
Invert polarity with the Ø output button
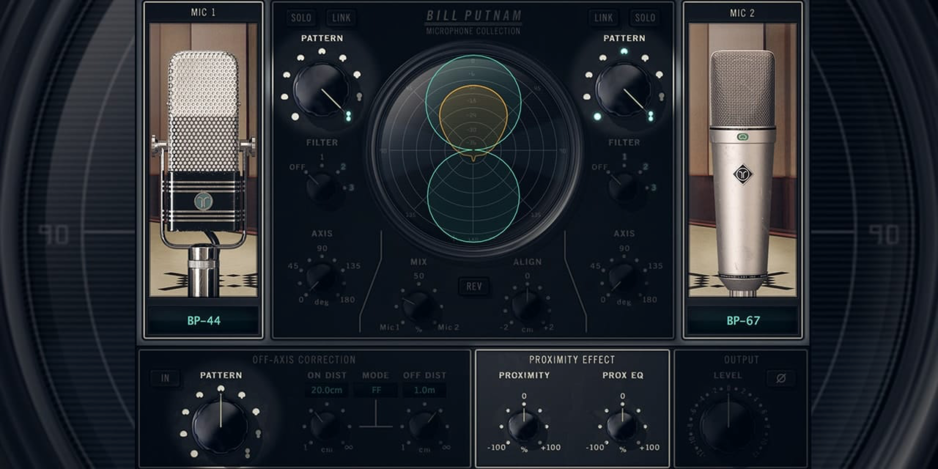[781, 378]
